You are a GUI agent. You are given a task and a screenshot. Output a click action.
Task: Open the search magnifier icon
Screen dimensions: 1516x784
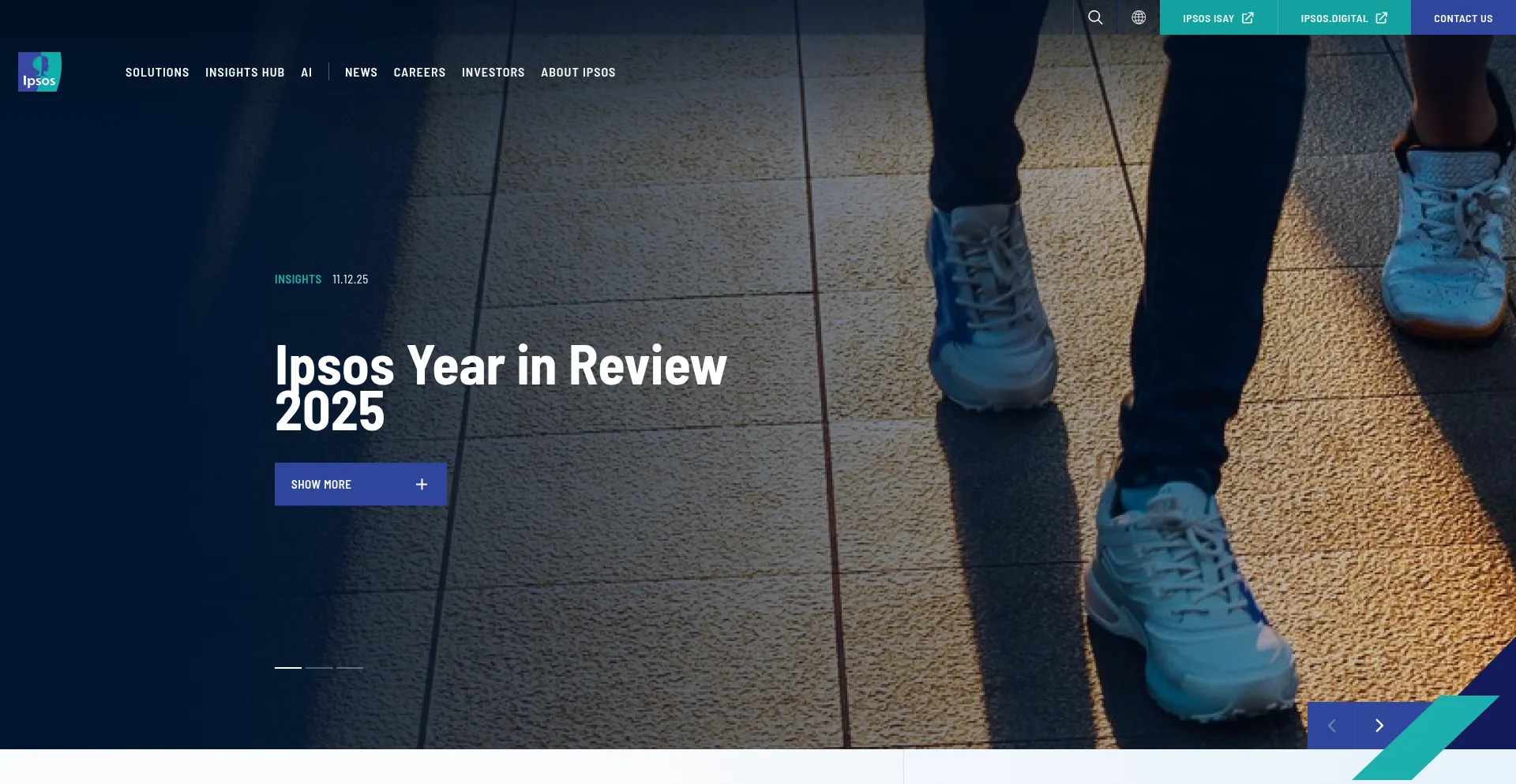pos(1095,17)
